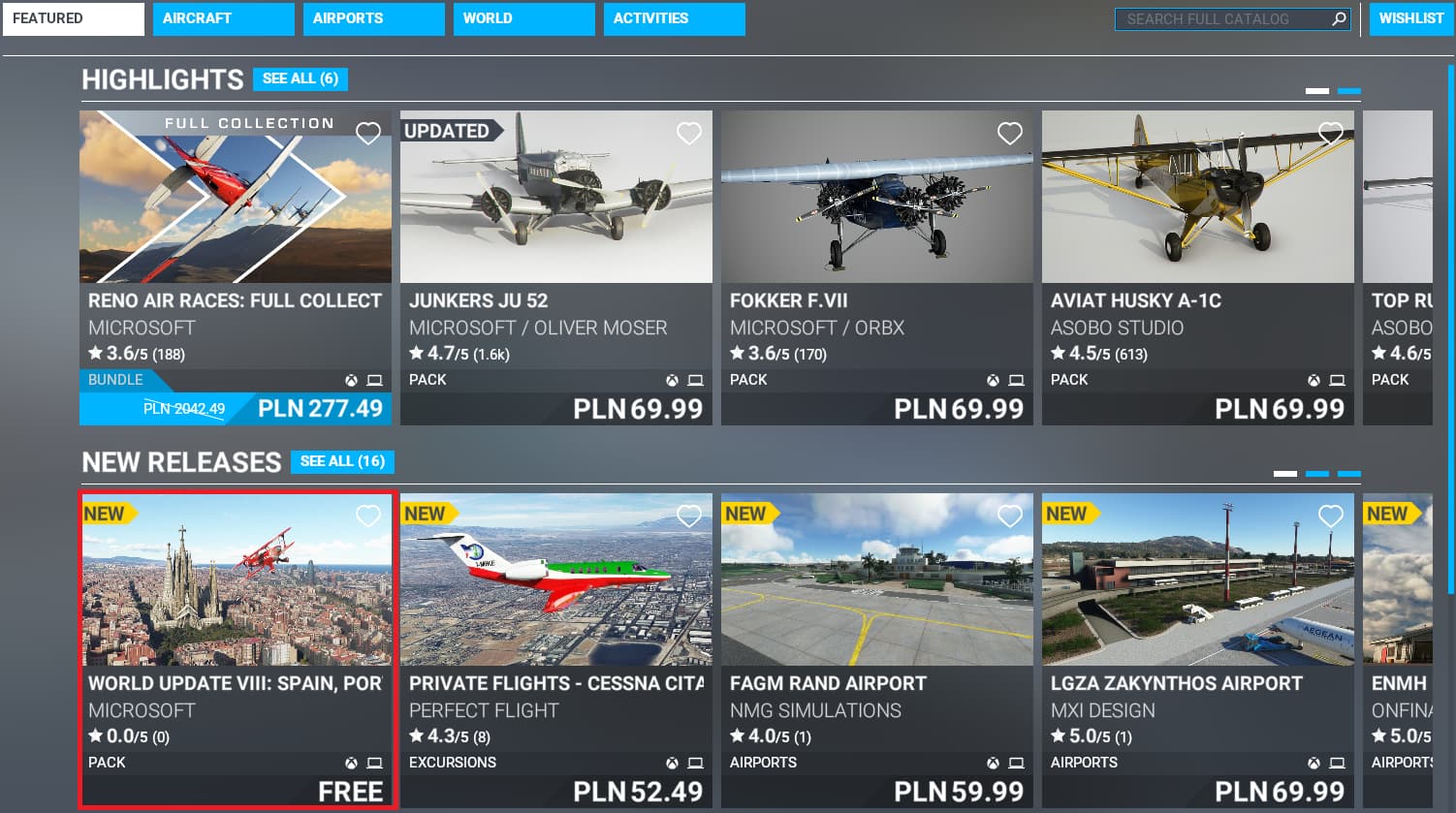Open the Activities tab
Viewport: 1456px width, 813px height.
coord(674,18)
